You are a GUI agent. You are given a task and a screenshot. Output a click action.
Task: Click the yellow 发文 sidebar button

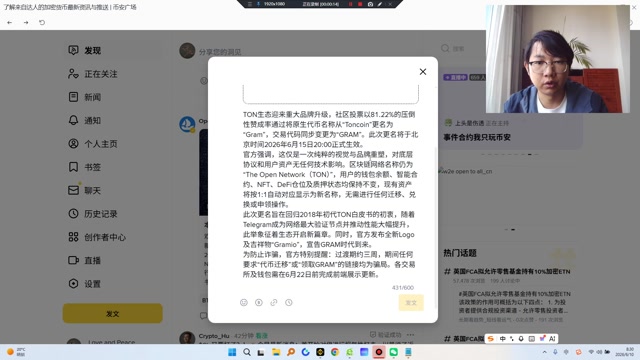(113, 313)
